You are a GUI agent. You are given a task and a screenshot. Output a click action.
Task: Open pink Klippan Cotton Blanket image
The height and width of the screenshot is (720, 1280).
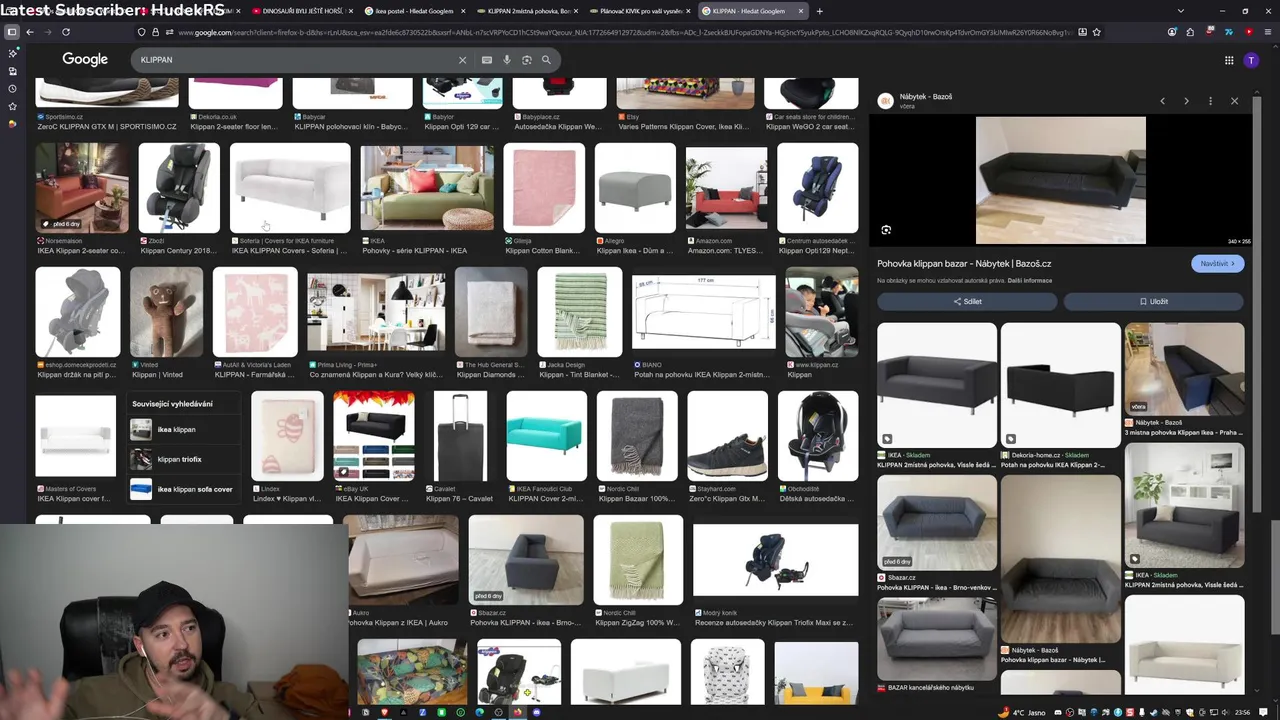coord(544,188)
